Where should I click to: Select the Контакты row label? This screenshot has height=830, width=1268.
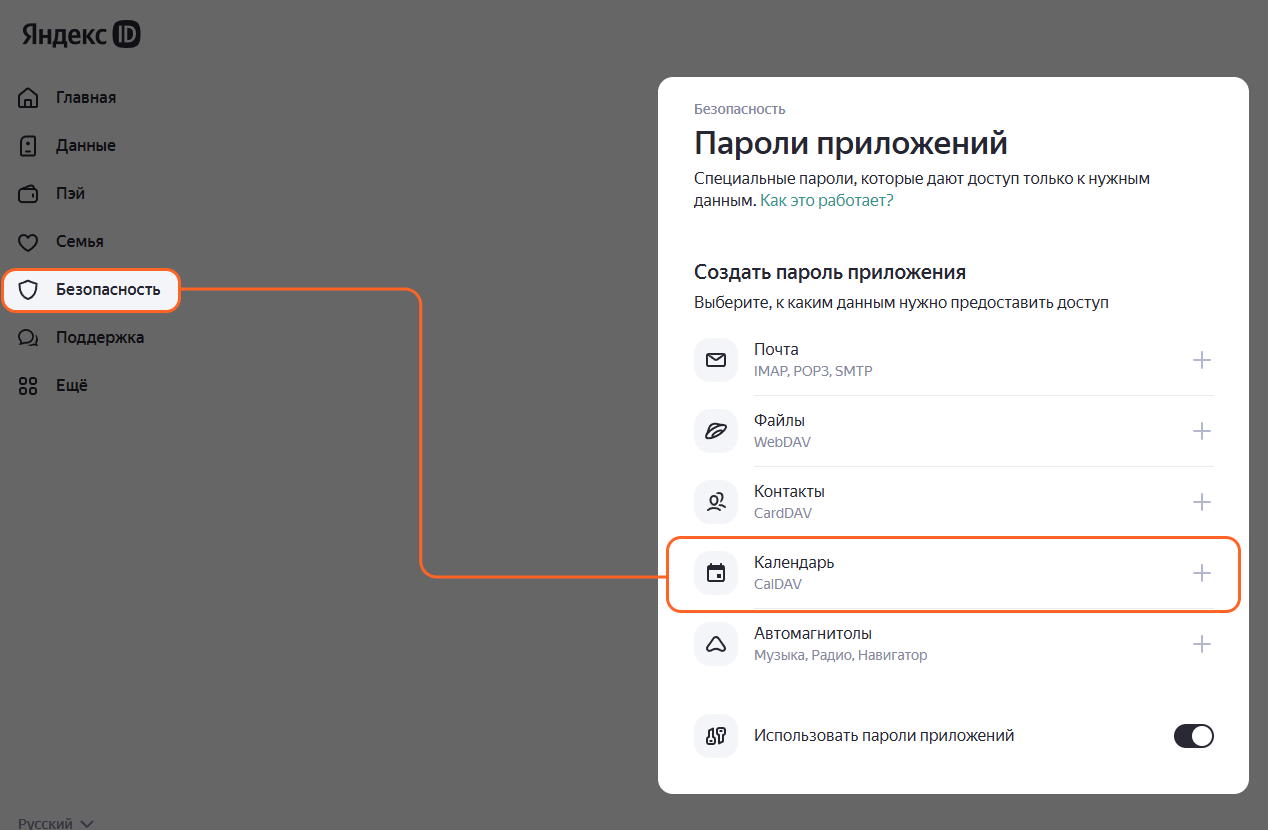(789, 492)
